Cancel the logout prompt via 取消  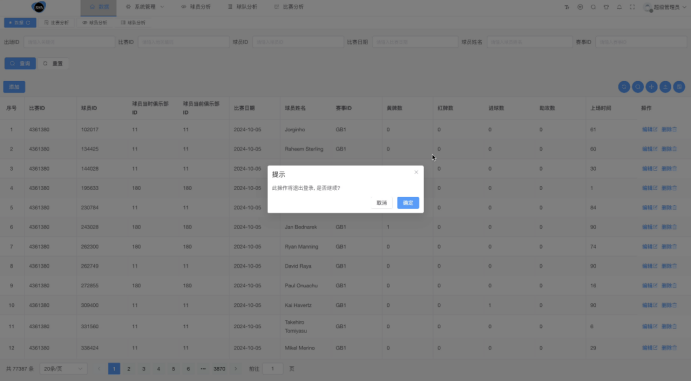pyautogui.click(x=382, y=203)
